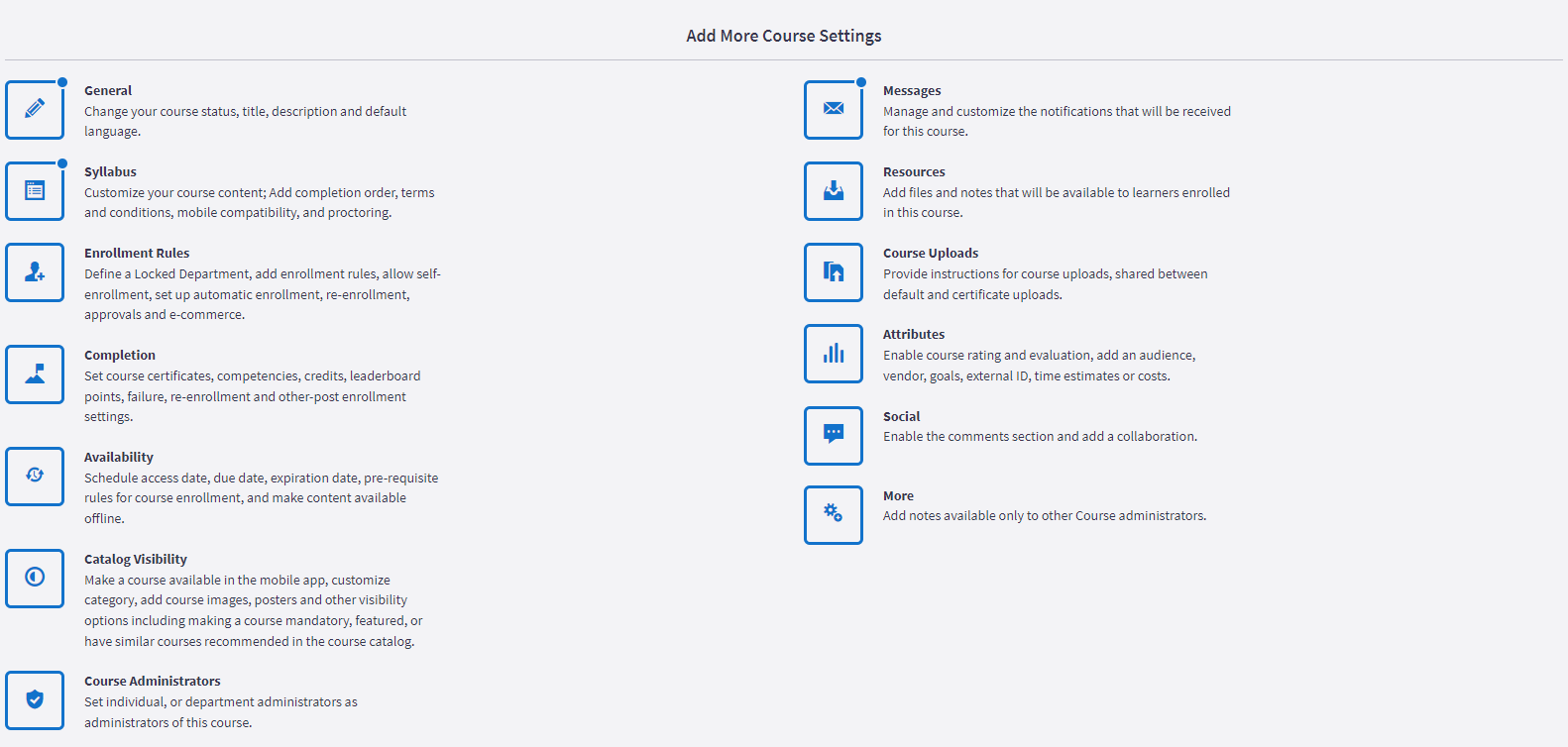Click the Enrollment Rules heading
Screen dimensions: 1568x747
coord(137,253)
